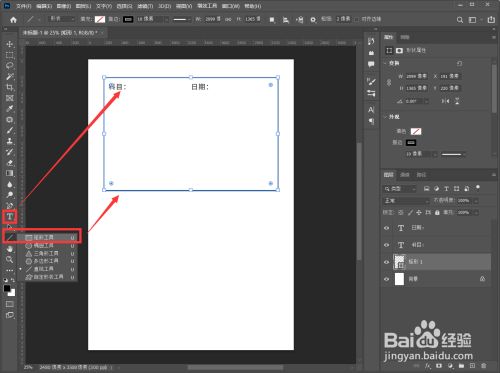Image resolution: width=500 pixels, height=373 pixels.
Task: Open the layer filter type dropdown
Action: [400, 189]
